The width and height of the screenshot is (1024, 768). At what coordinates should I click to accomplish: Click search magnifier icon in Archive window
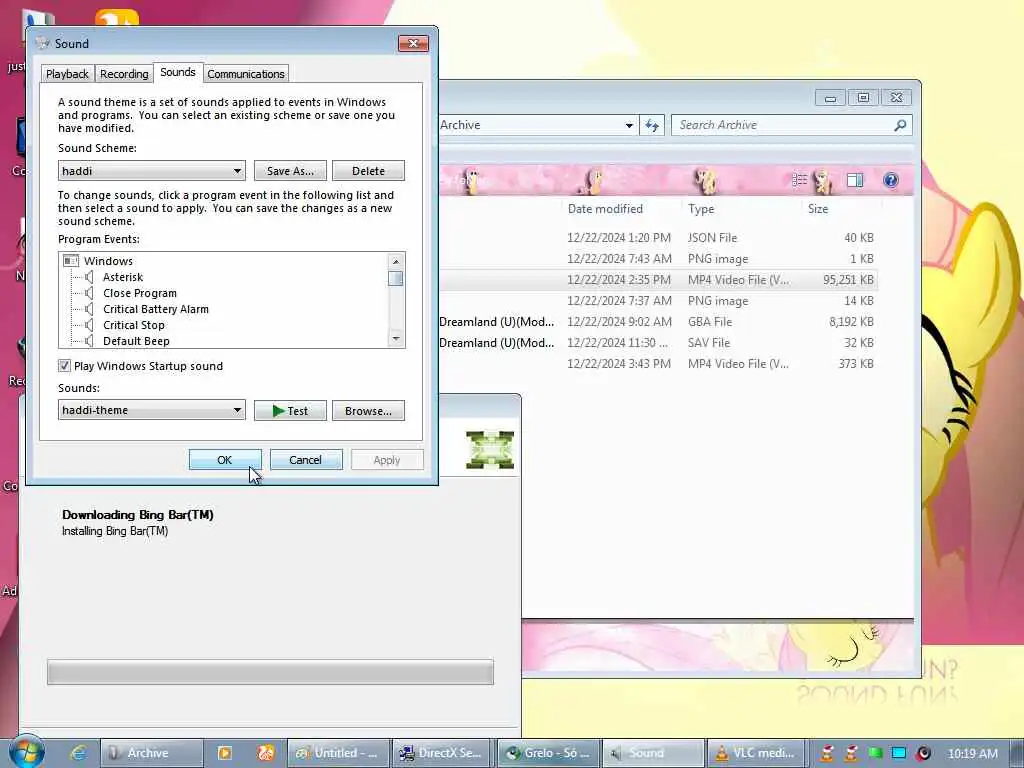(900, 125)
